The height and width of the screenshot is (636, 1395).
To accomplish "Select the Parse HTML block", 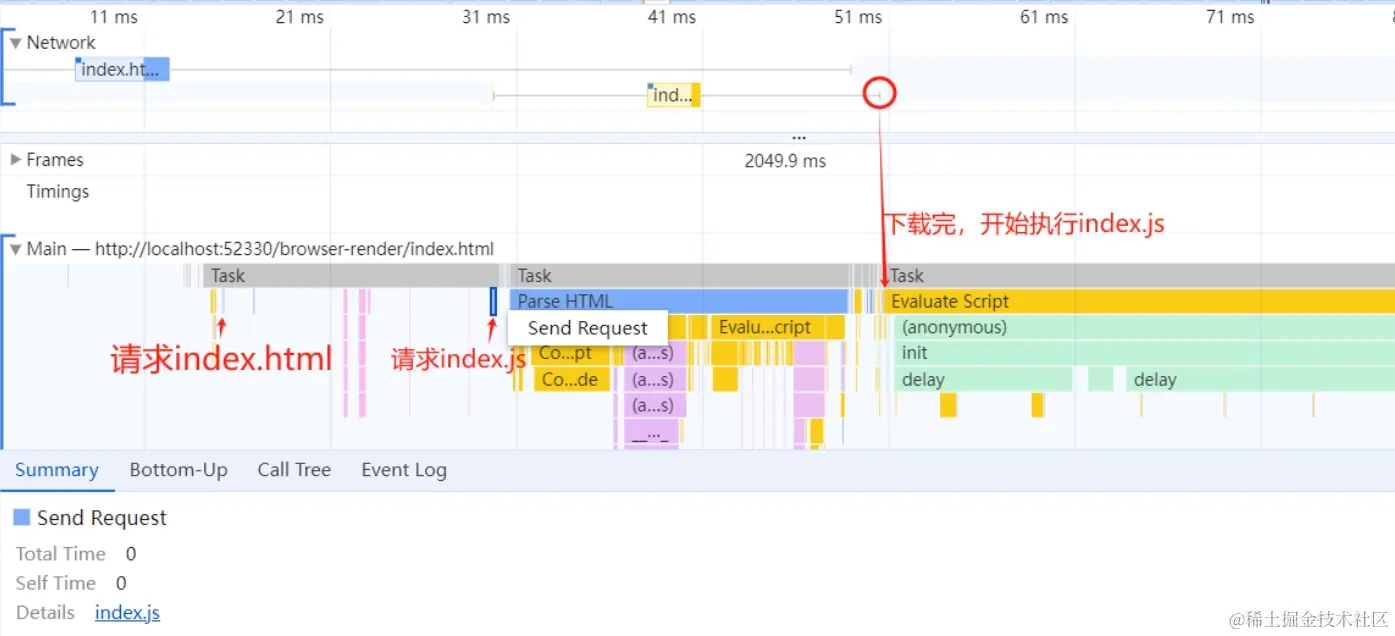I will pyautogui.click(x=678, y=301).
